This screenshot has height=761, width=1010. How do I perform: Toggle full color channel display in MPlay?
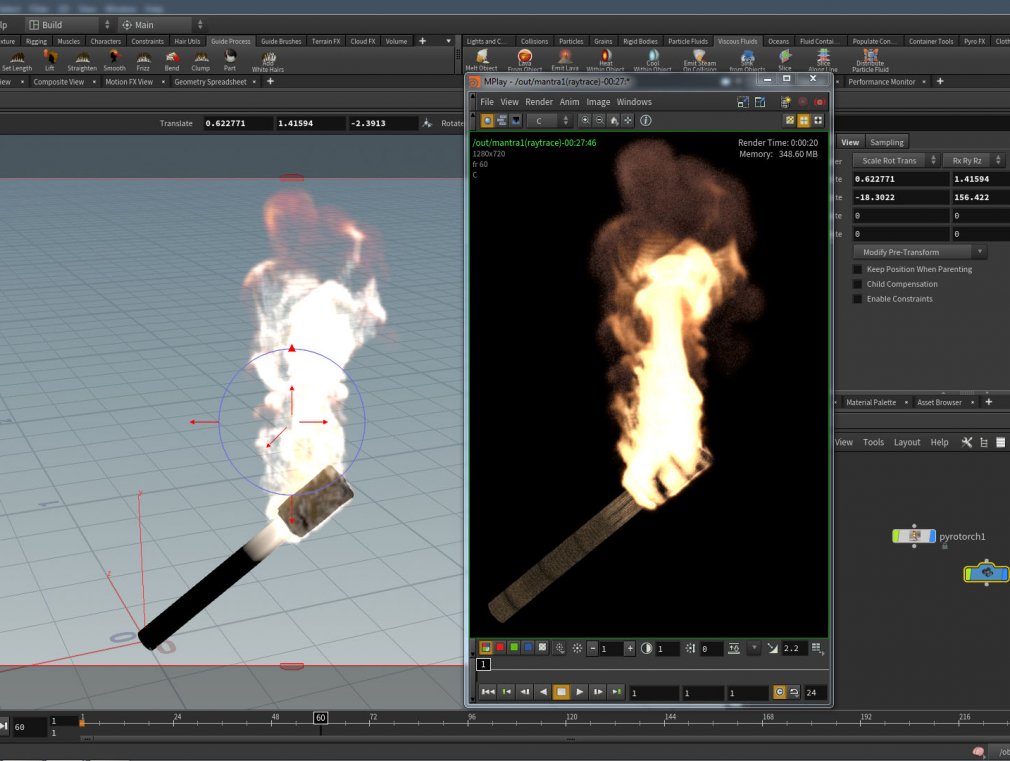coord(486,648)
